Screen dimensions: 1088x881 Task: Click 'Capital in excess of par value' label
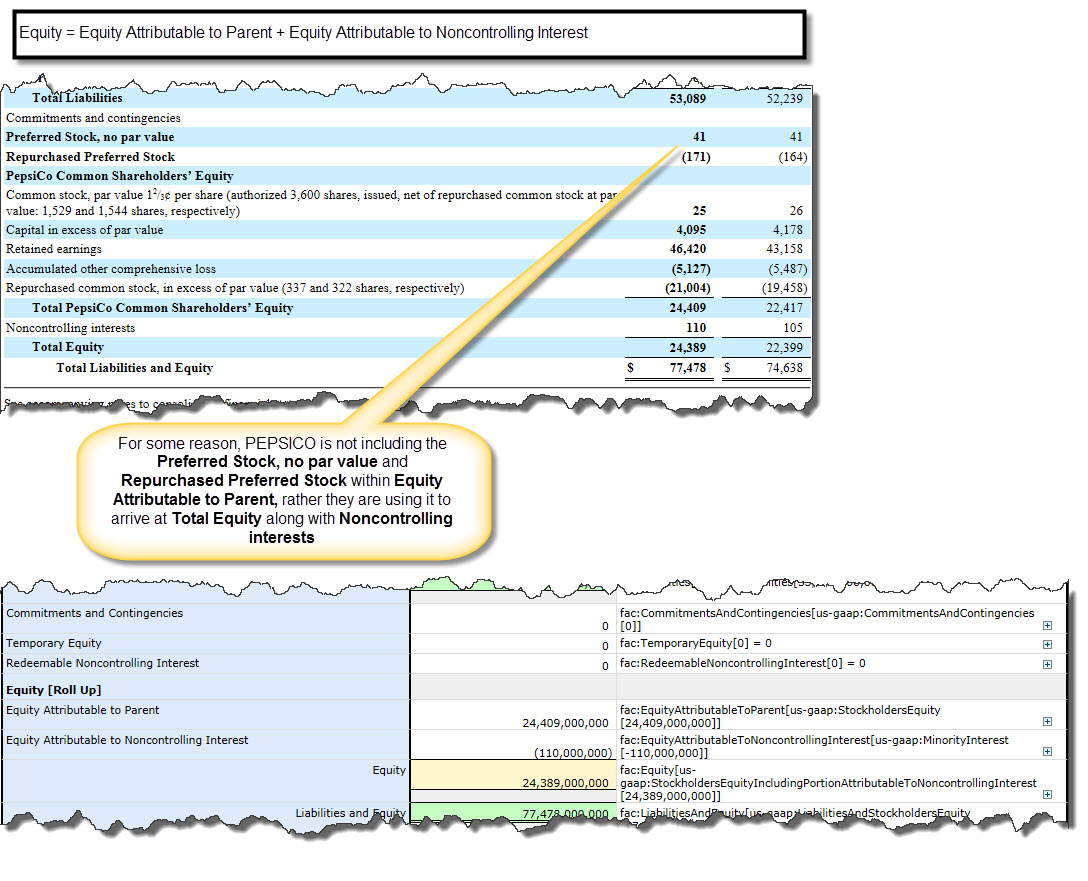(85, 230)
